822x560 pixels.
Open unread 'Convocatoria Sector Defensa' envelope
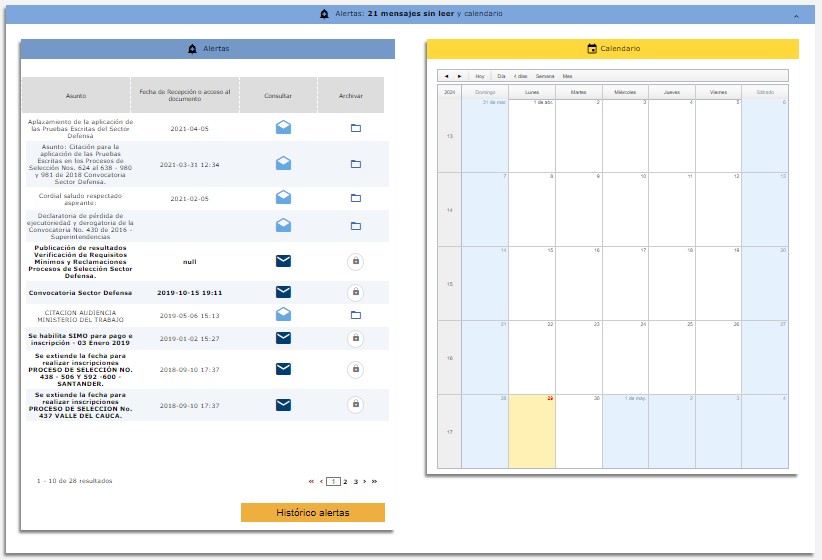click(283, 292)
